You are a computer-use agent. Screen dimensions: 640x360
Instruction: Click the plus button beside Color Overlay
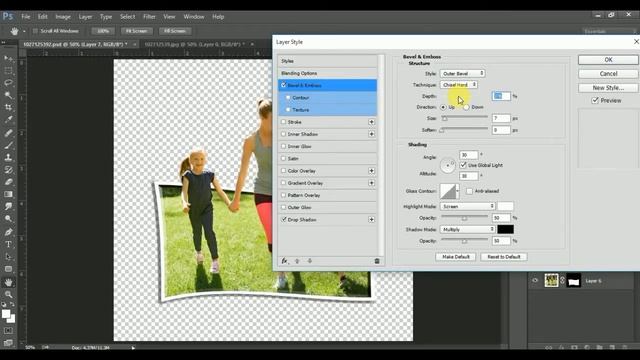click(371, 171)
